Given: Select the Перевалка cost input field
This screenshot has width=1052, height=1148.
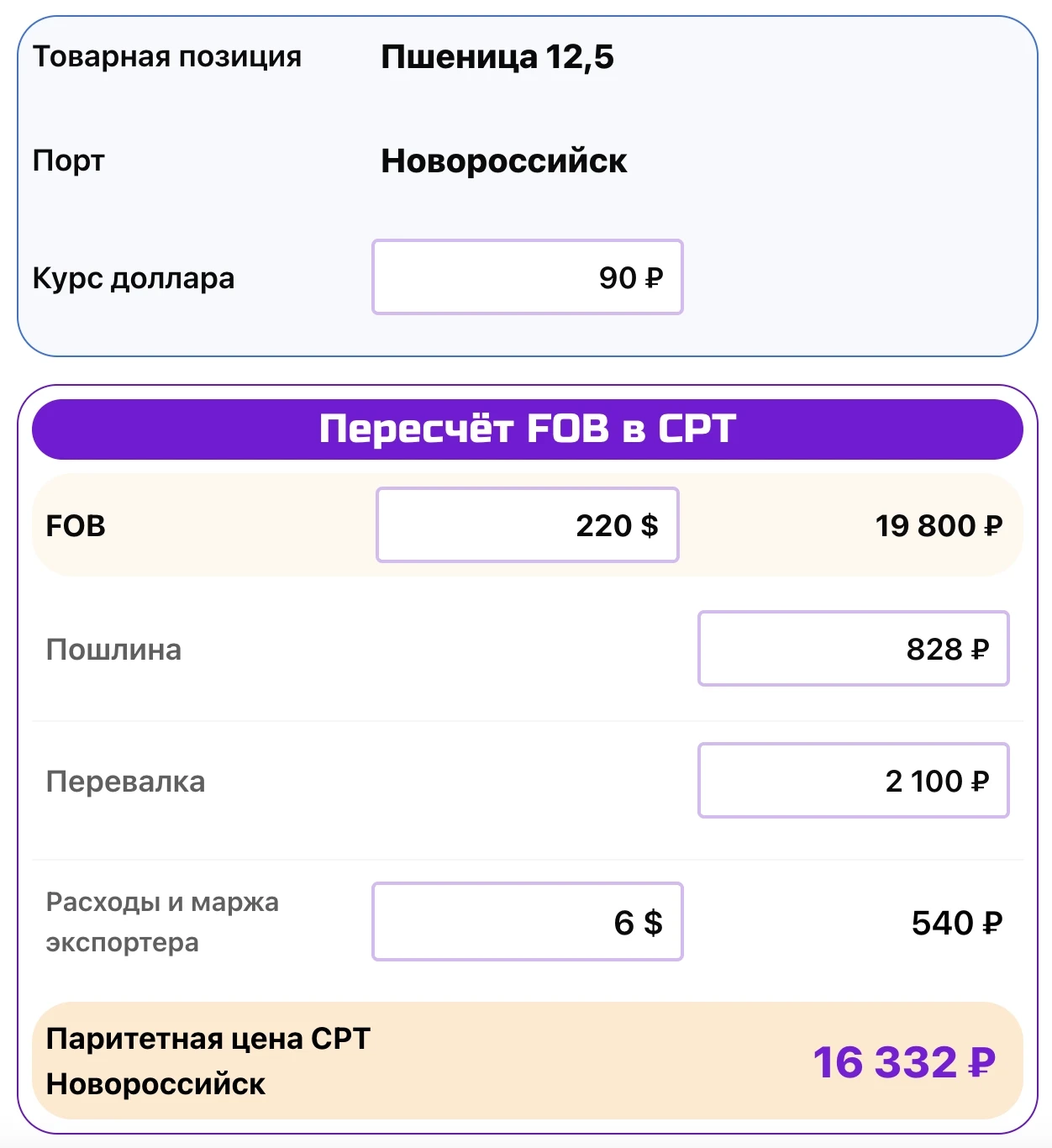Looking at the screenshot, I should (853, 781).
